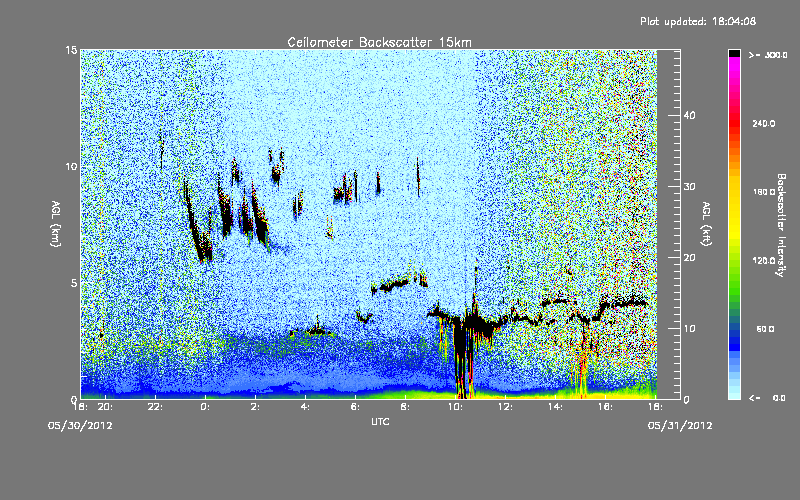Click the "UTC" time axis label

click(380, 421)
